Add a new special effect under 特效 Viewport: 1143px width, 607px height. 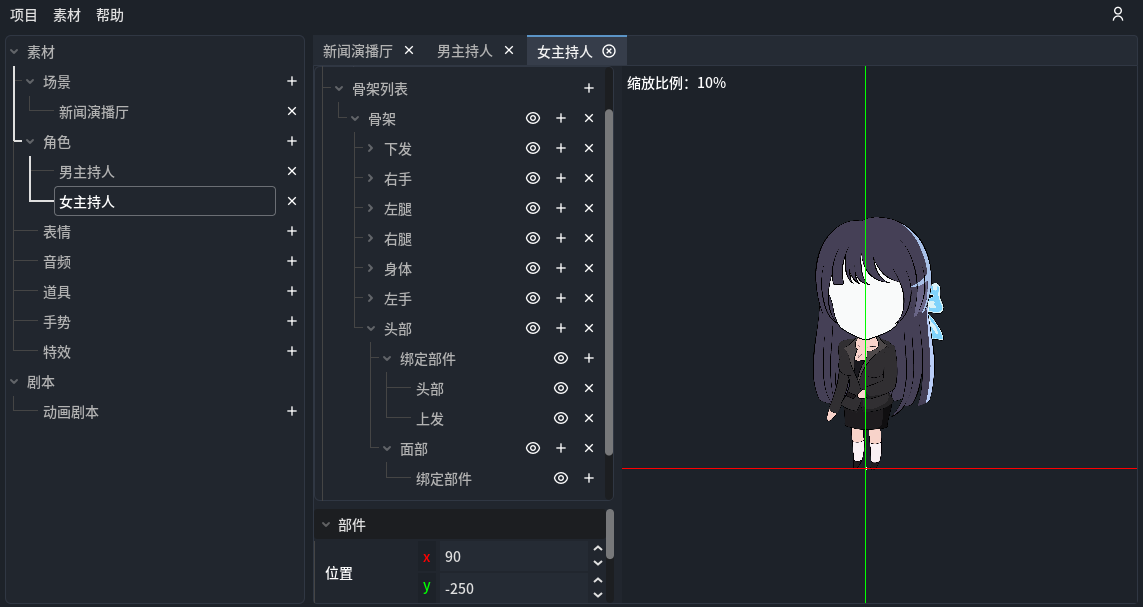click(x=291, y=351)
